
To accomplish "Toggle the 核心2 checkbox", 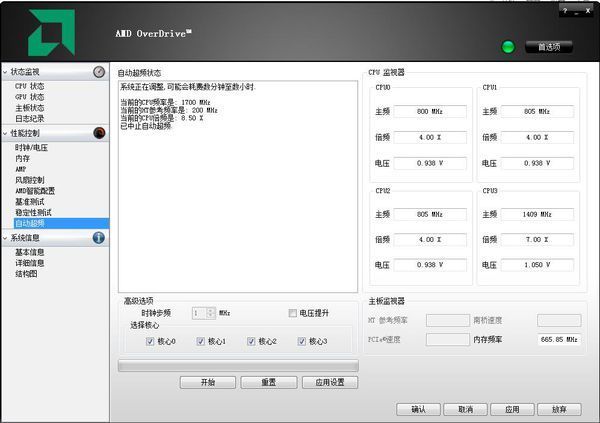I will (x=251, y=341).
